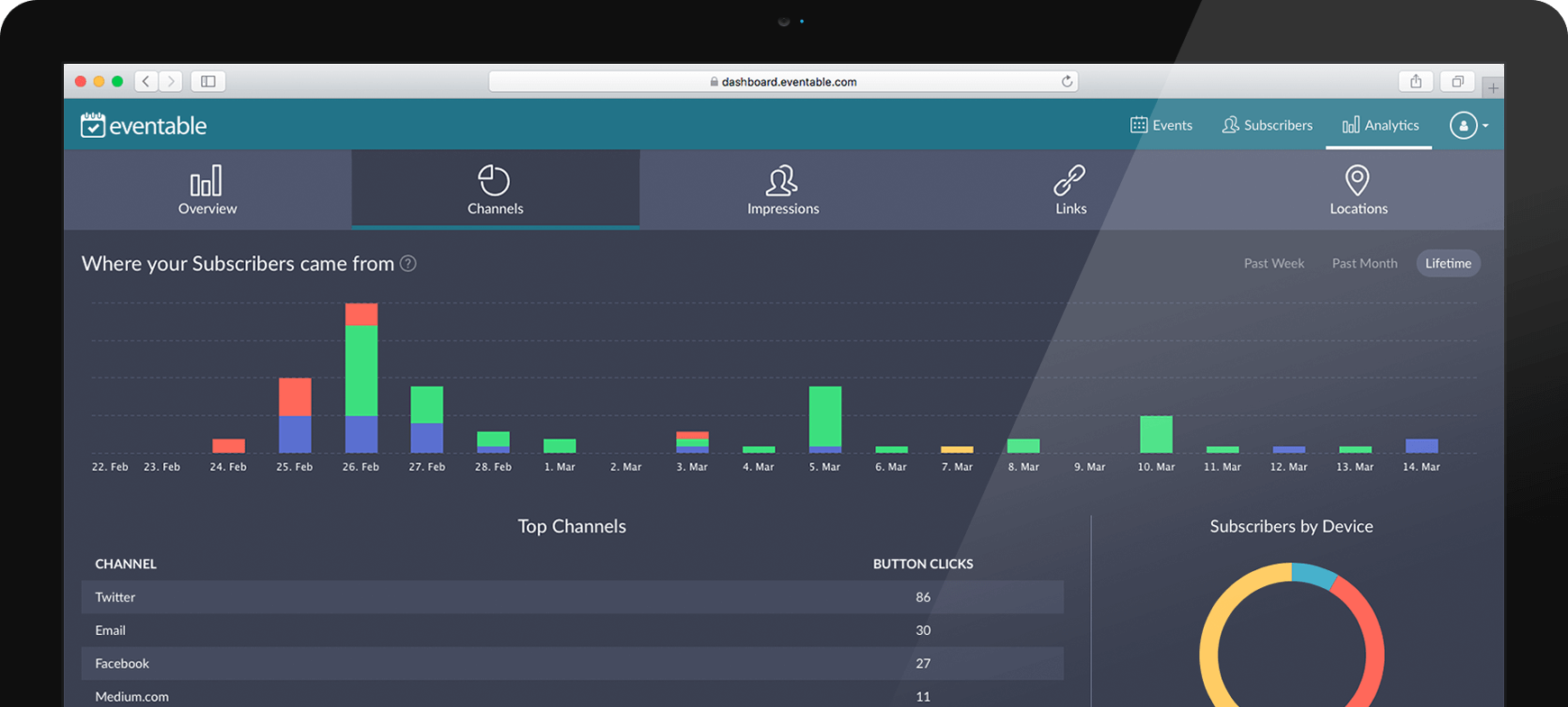Click the 7. Mar yellow bar
Screen dimensions: 1568x707
pyautogui.click(x=957, y=449)
